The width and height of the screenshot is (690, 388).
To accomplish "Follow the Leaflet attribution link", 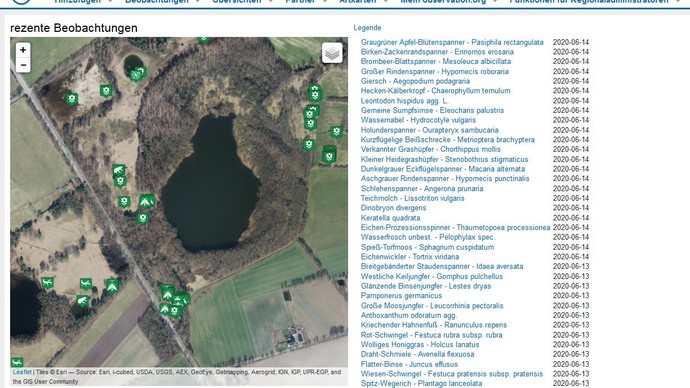I will pos(22,372).
